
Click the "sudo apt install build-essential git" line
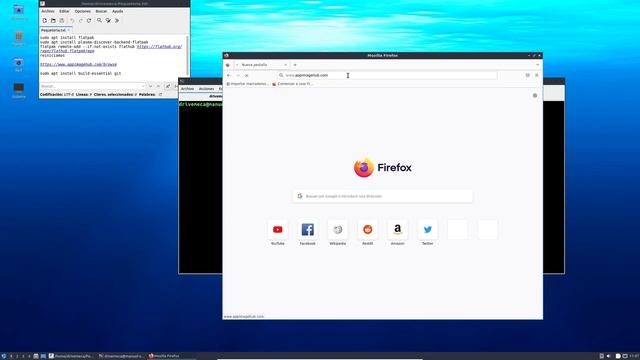coord(80,73)
